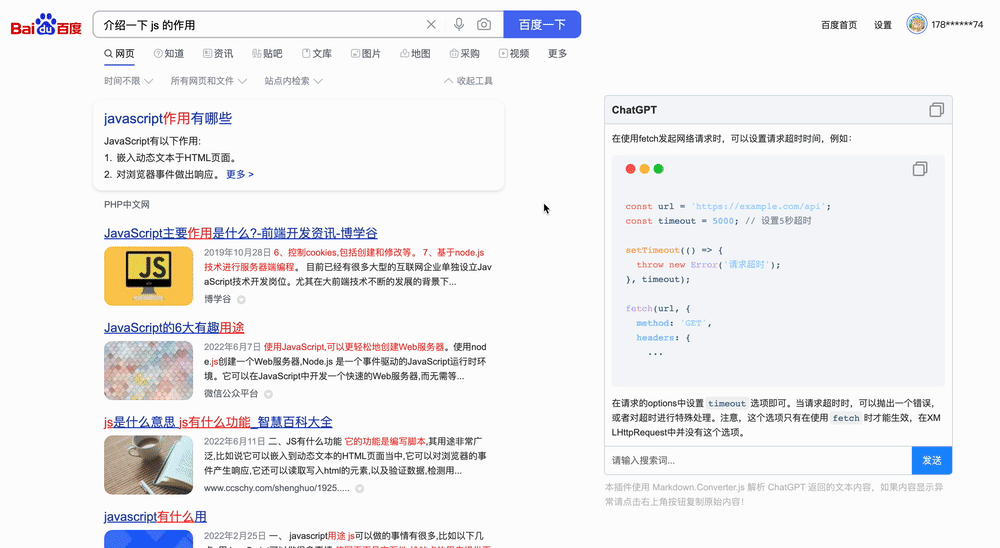Click the 博学谷 source link
The image size is (1000, 548).
(x=217, y=299)
